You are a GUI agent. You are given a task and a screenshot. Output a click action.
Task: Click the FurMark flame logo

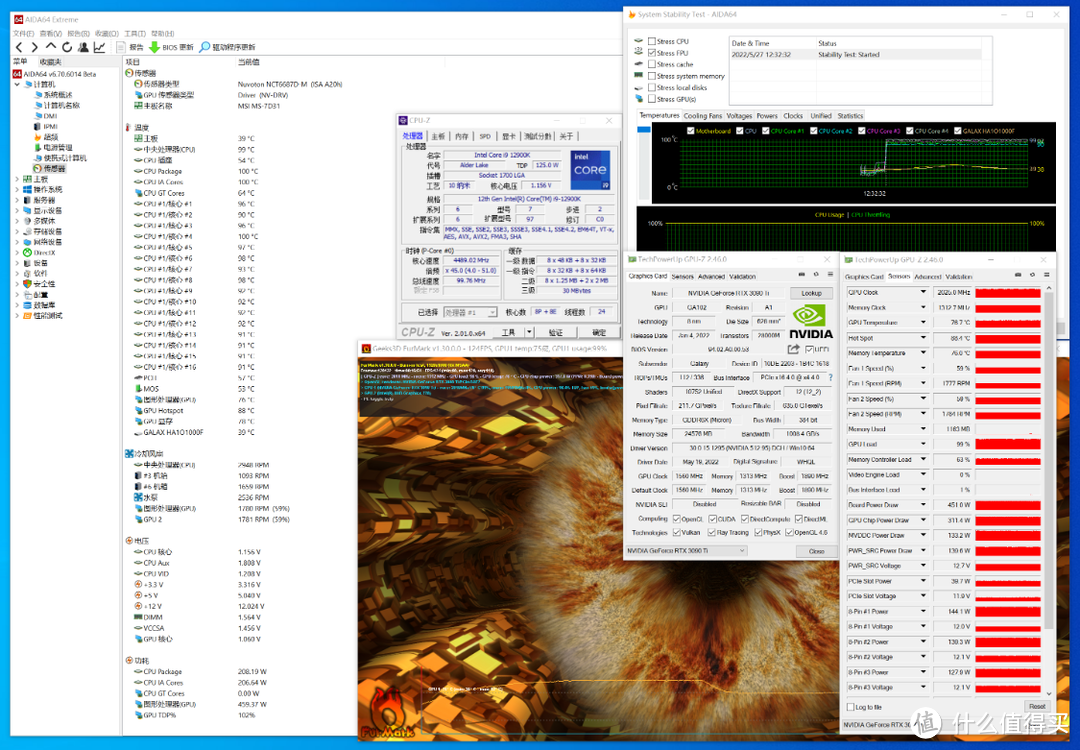tap(388, 714)
